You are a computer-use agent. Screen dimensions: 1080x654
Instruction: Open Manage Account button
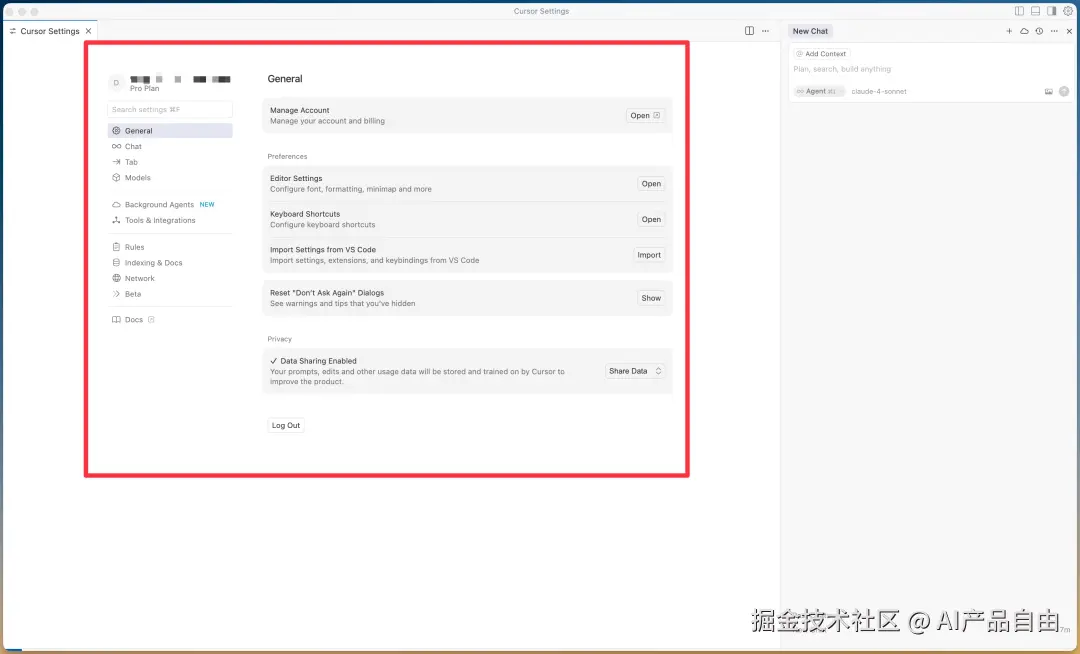pos(645,116)
